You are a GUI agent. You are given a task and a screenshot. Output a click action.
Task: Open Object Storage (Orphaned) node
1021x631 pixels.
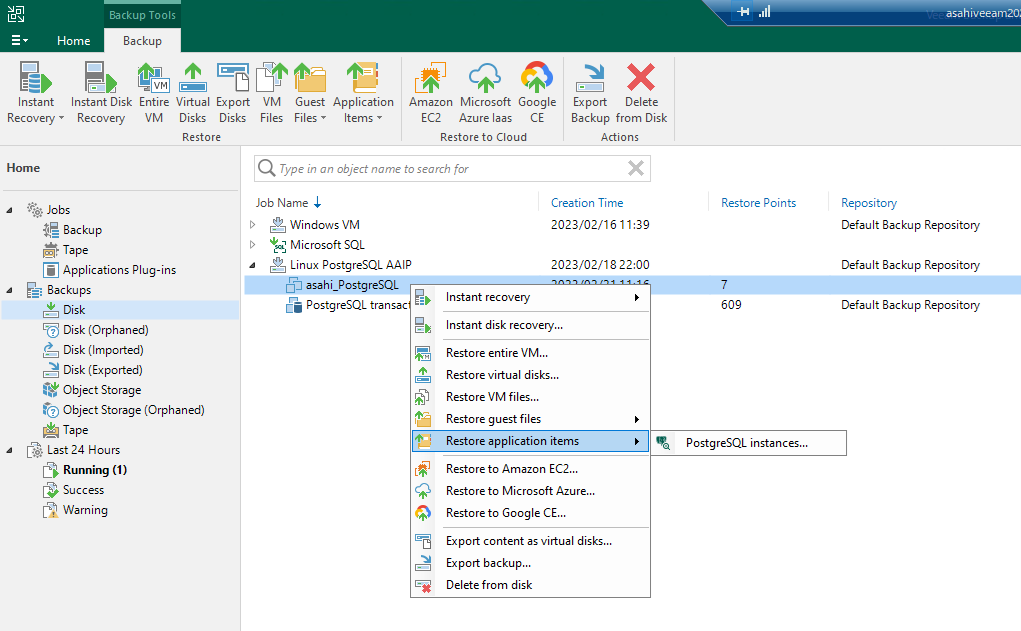coord(133,410)
